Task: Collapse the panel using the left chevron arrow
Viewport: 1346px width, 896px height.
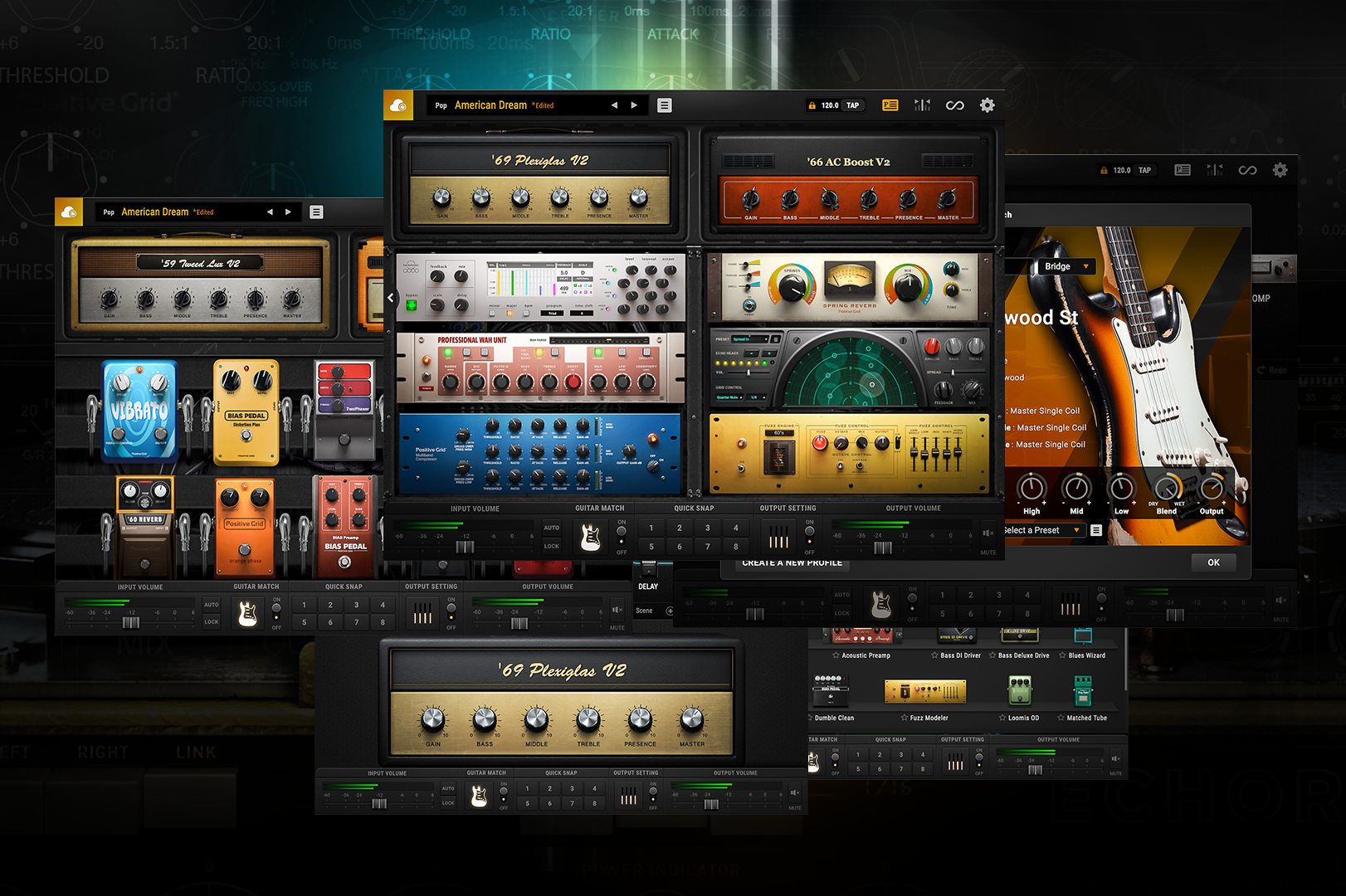Action: coord(390,297)
